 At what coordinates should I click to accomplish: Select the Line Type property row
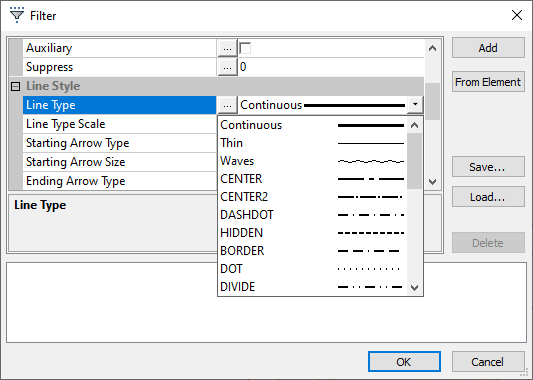(119, 105)
